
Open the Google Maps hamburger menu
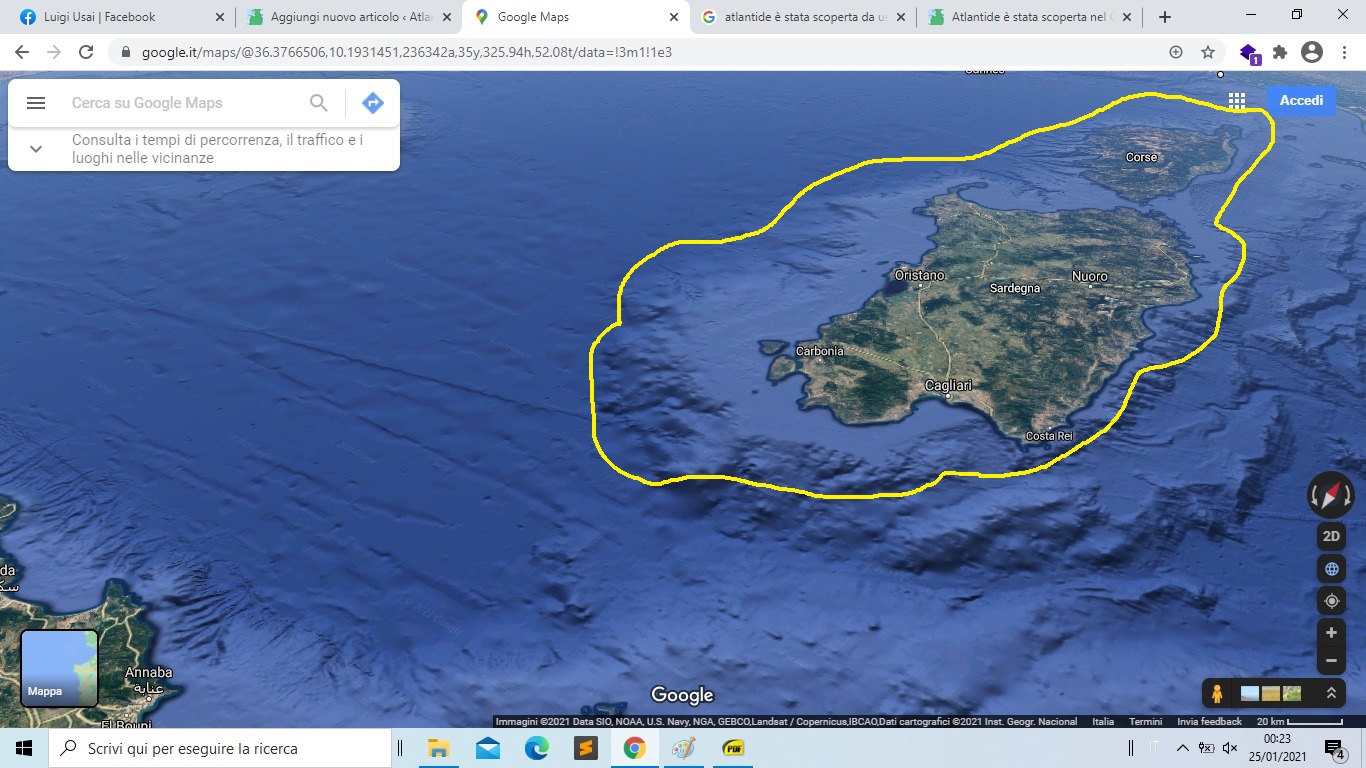[x=36, y=103]
